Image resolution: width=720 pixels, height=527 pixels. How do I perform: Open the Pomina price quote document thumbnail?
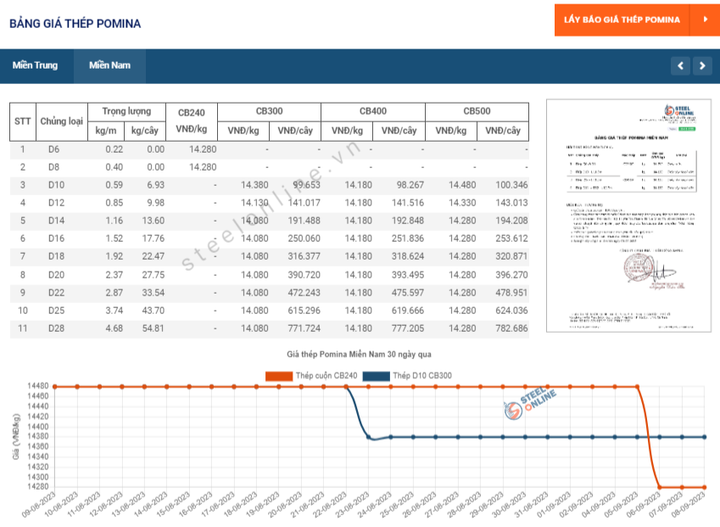[x=629, y=215]
